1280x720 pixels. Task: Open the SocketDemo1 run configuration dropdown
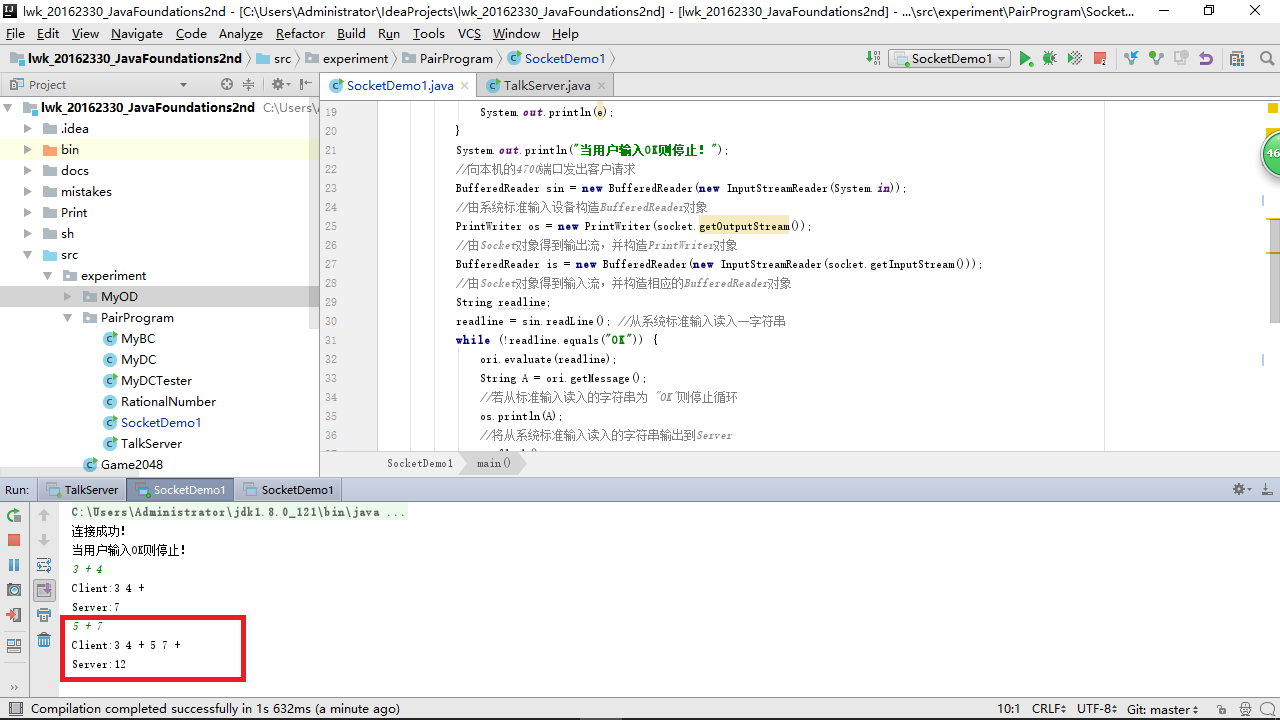point(950,59)
